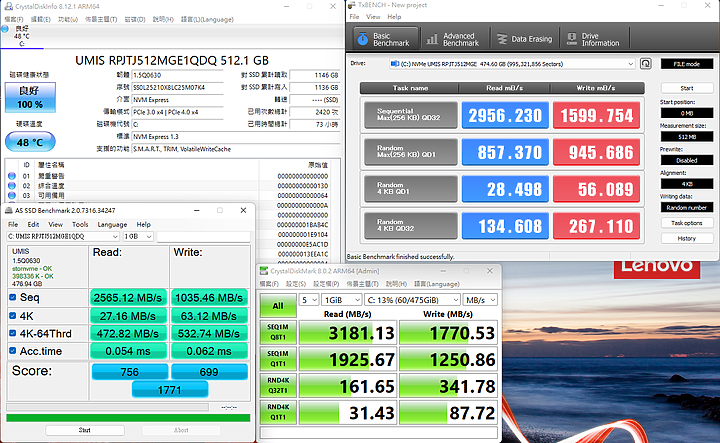Open AS SSD Language menu

point(112,224)
